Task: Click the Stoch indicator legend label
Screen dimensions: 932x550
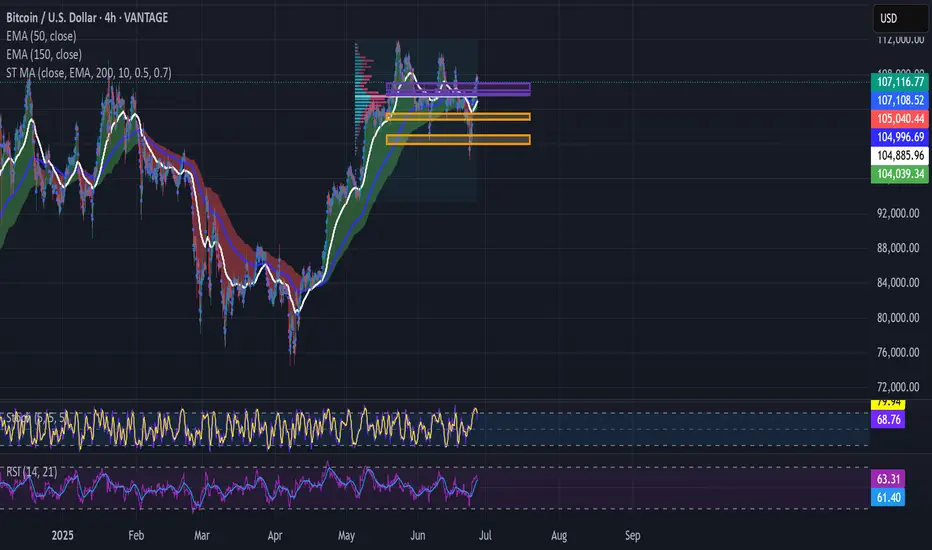Action: coord(36,418)
